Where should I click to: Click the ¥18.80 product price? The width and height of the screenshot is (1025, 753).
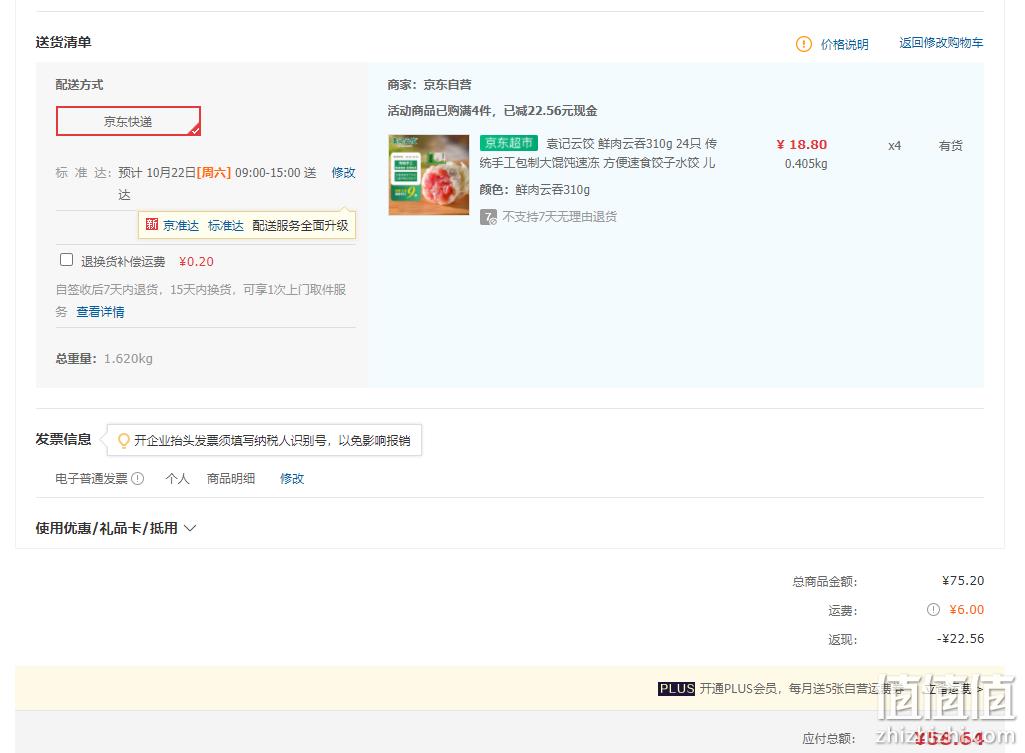[801, 144]
